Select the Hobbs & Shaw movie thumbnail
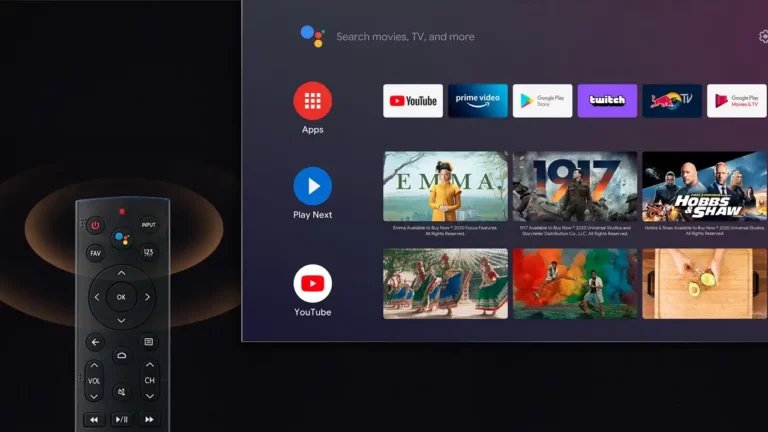Viewport: 768px width, 432px height. point(704,186)
